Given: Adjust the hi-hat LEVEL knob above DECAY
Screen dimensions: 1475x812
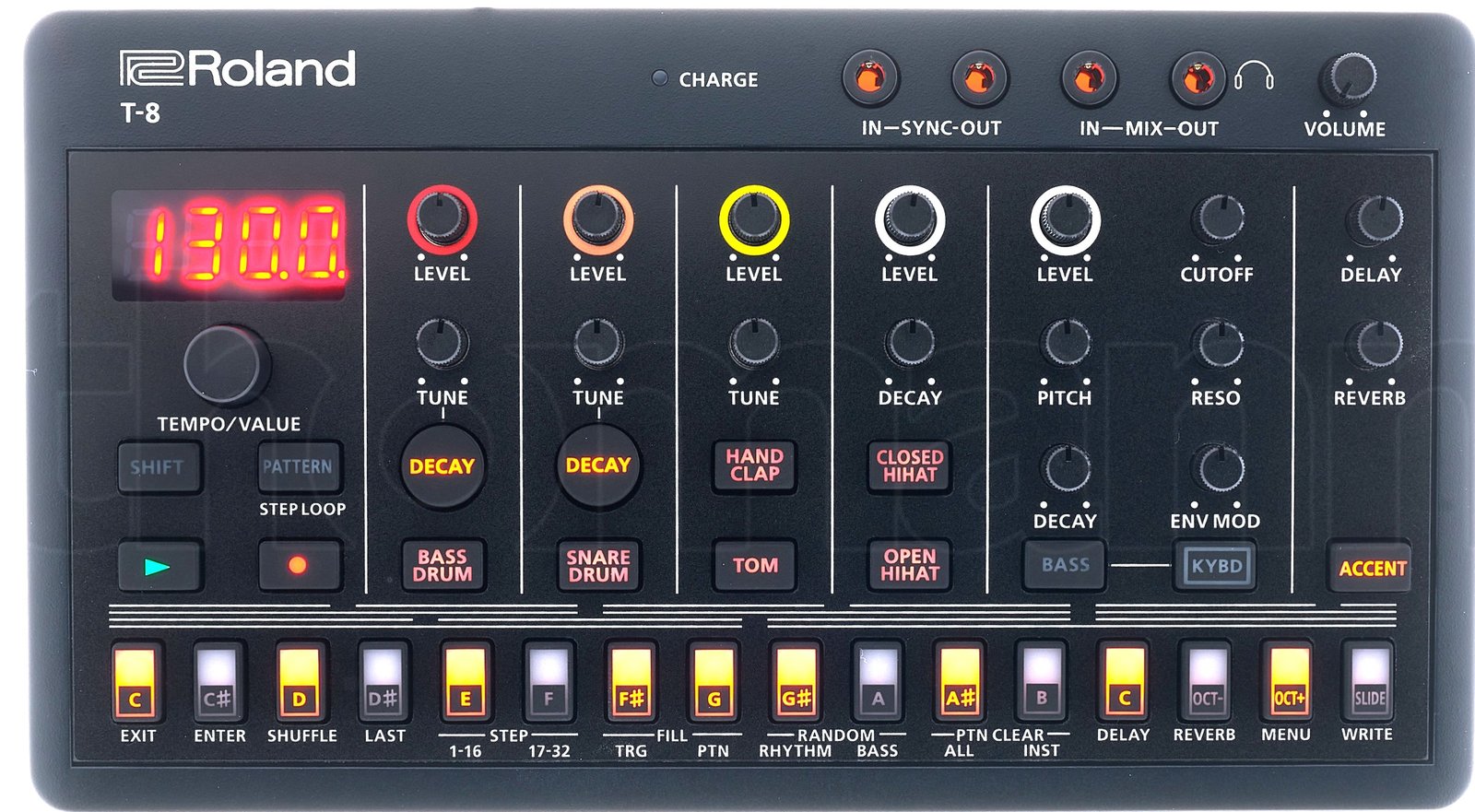Looking at the screenshot, I should point(910,219).
